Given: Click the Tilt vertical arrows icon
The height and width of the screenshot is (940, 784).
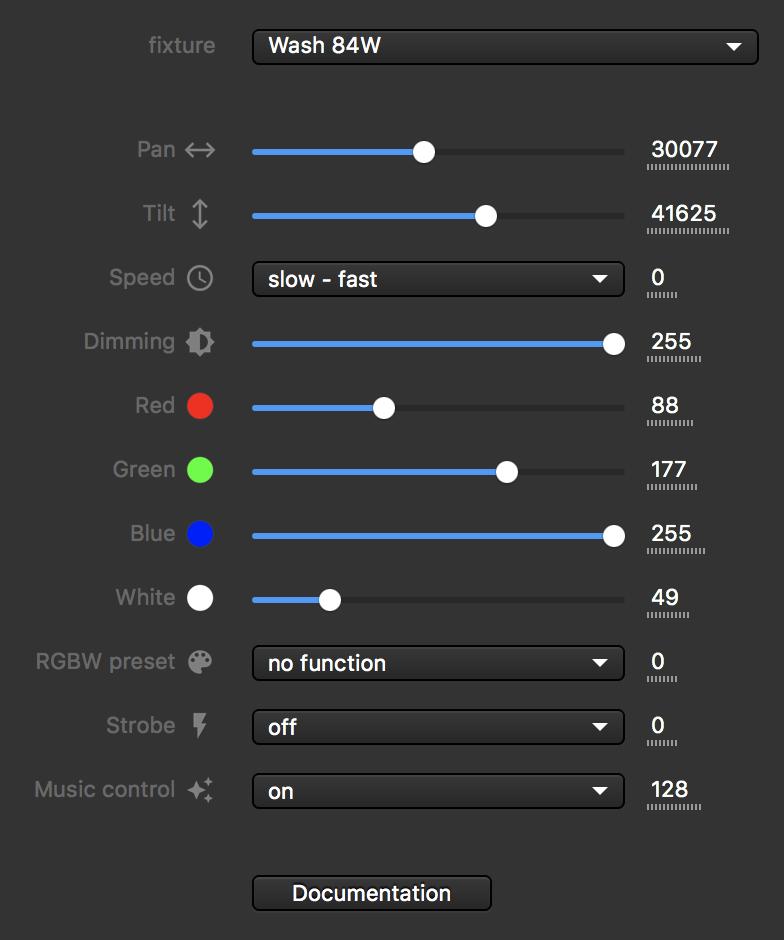Looking at the screenshot, I should (x=200, y=214).
